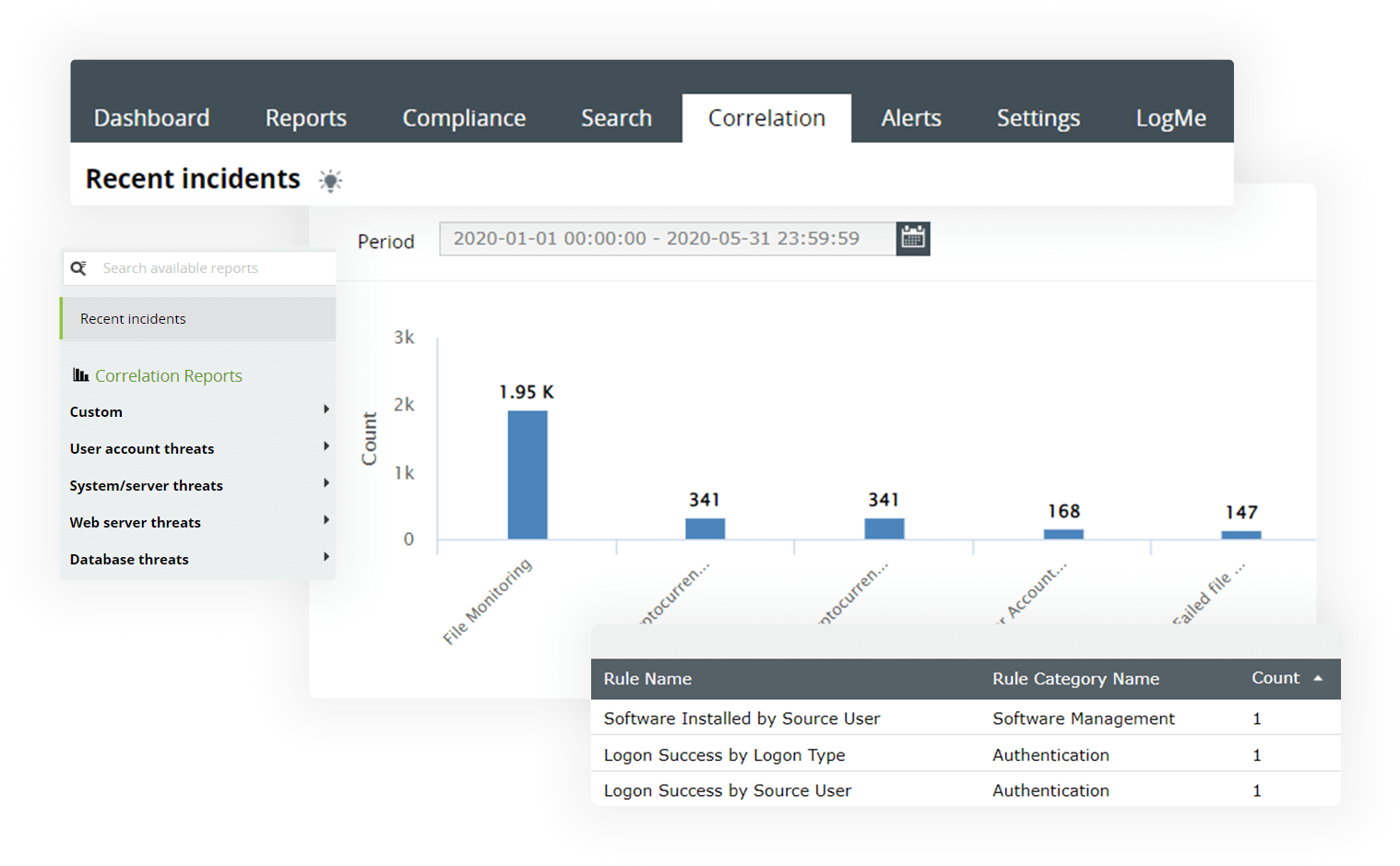This screenshot has height=866, width=1400.
Task: Click the File Monitoring bar in chart
Action: (528, 475)
